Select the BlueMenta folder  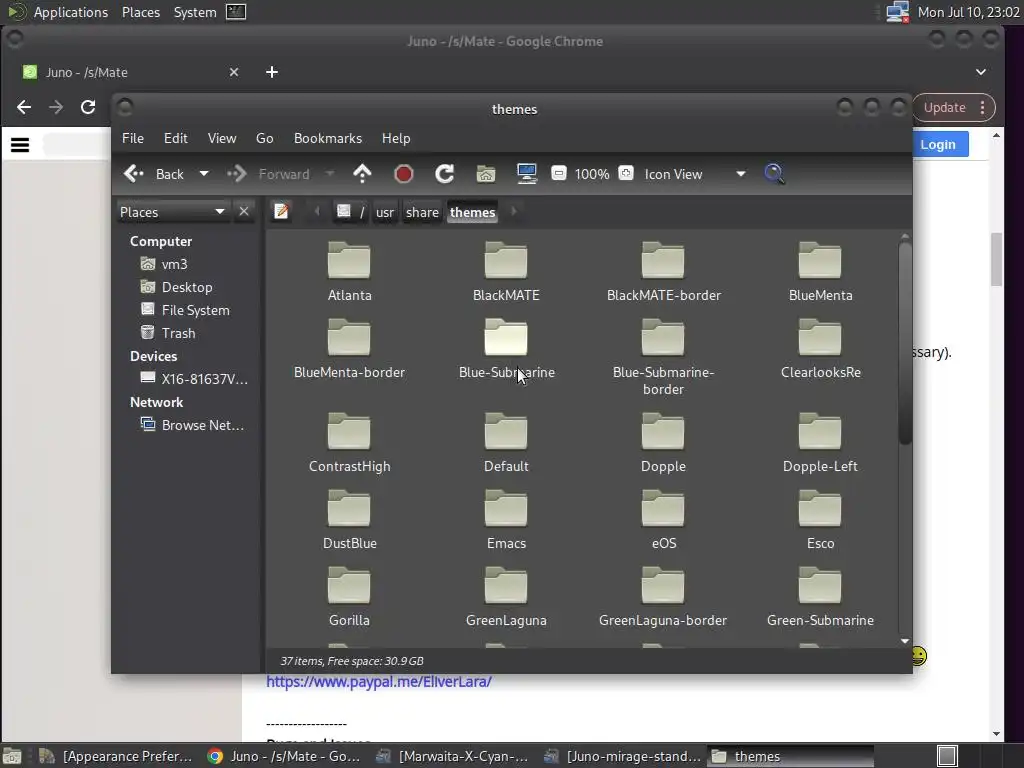[820, 272]
